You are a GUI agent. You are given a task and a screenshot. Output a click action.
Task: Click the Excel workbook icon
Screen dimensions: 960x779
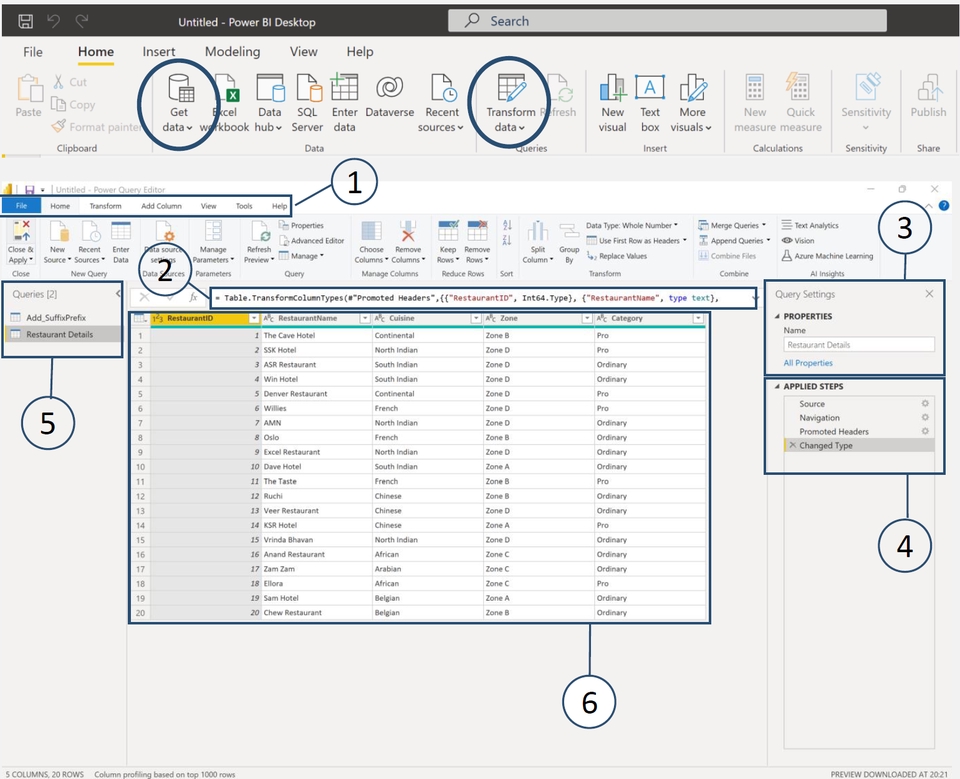click(x=226, y=91)
